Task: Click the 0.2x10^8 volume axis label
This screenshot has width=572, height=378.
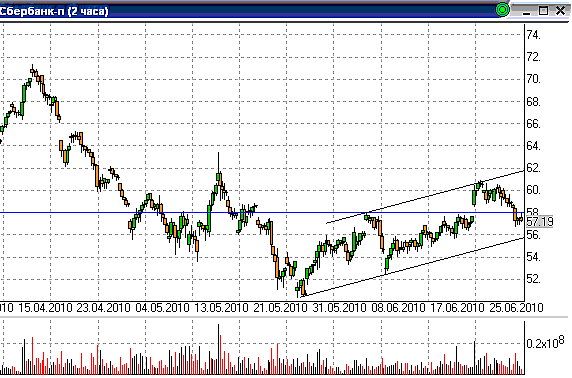Action: click(545, 343)
